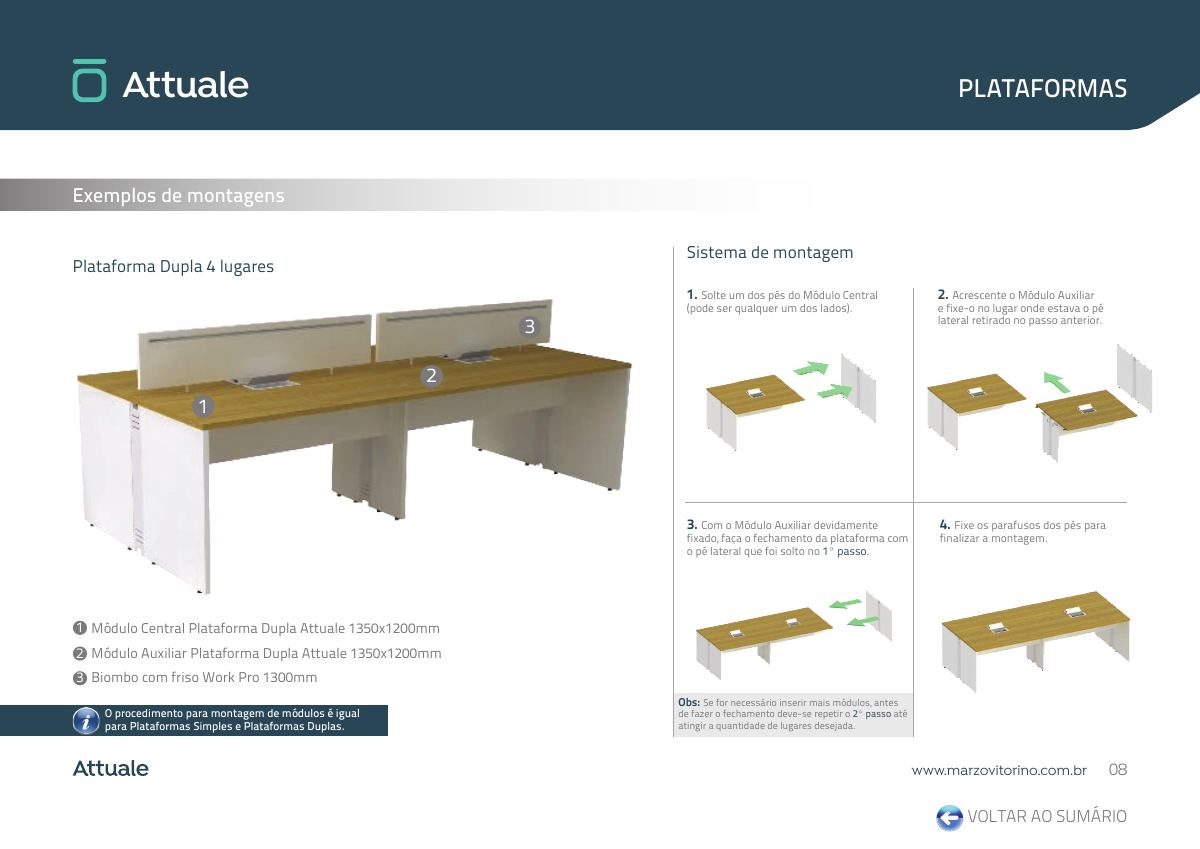Click VOLTAR AO SUMÁRIO link
Image resolution: width=1200 pixels, height=849 pixels.
1047,817
